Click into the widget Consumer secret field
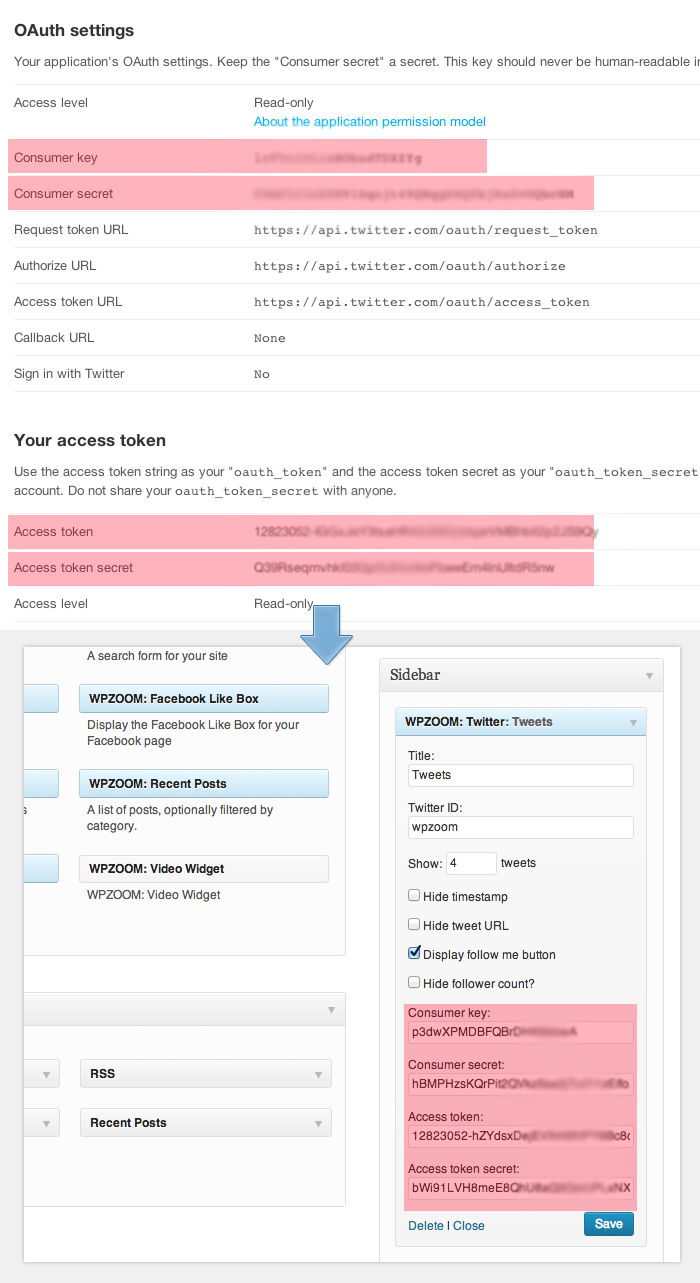The height and width of the screenshot is (1283, 700). (x=521, y=1084)
